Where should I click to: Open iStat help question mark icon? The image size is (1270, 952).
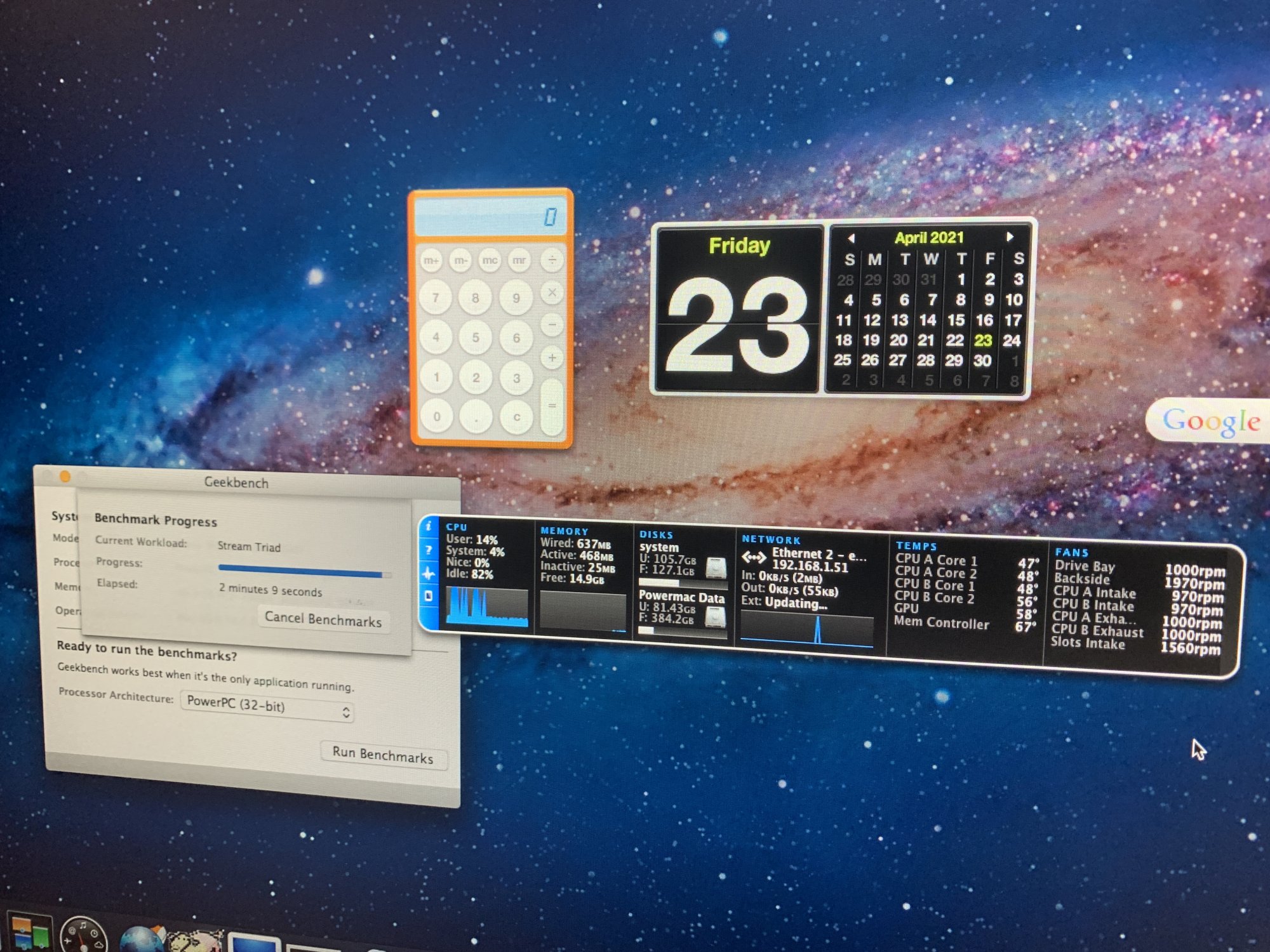(x=429, y=550)
